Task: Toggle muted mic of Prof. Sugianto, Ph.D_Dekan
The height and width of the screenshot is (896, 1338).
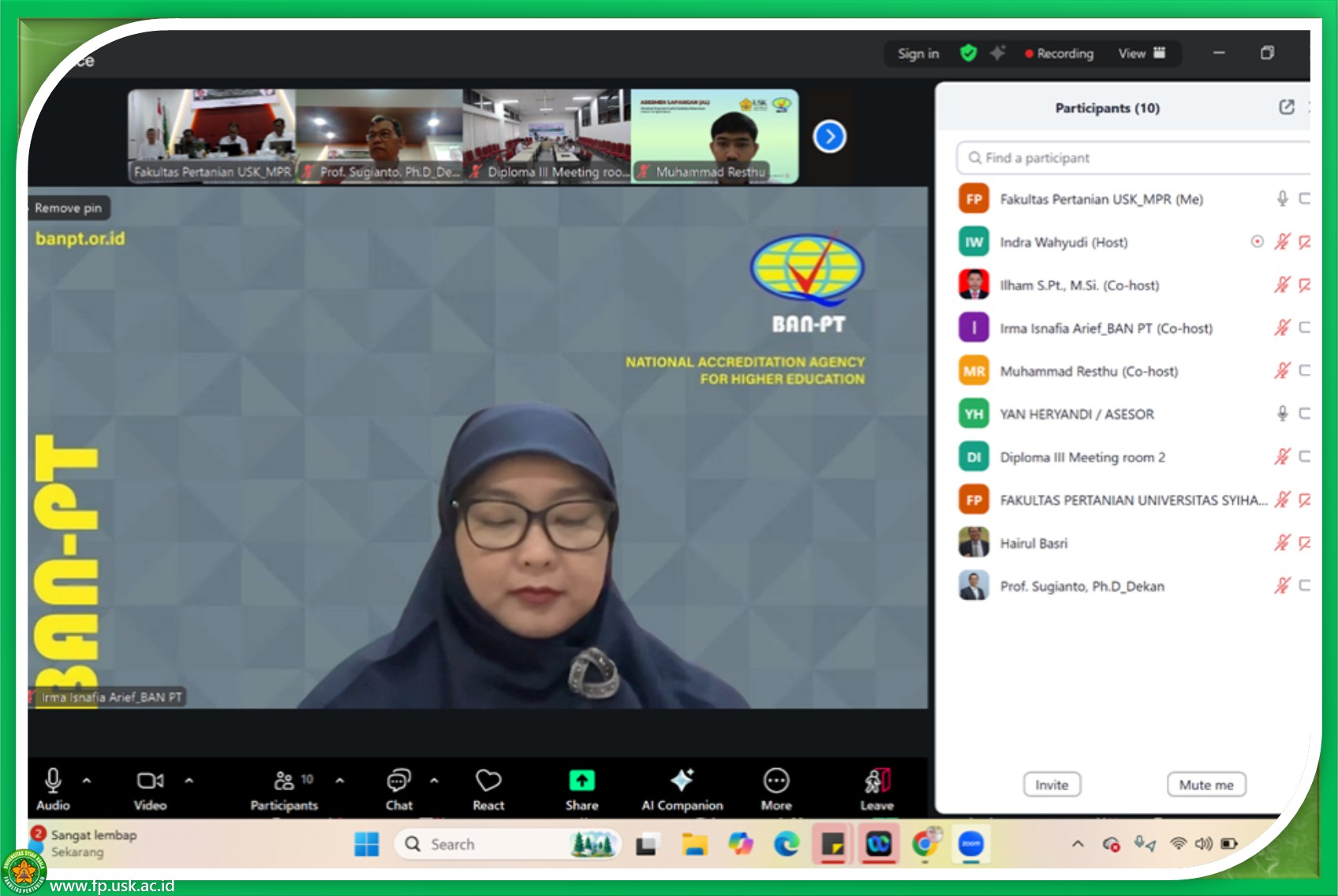Action: coord(1283,585)
